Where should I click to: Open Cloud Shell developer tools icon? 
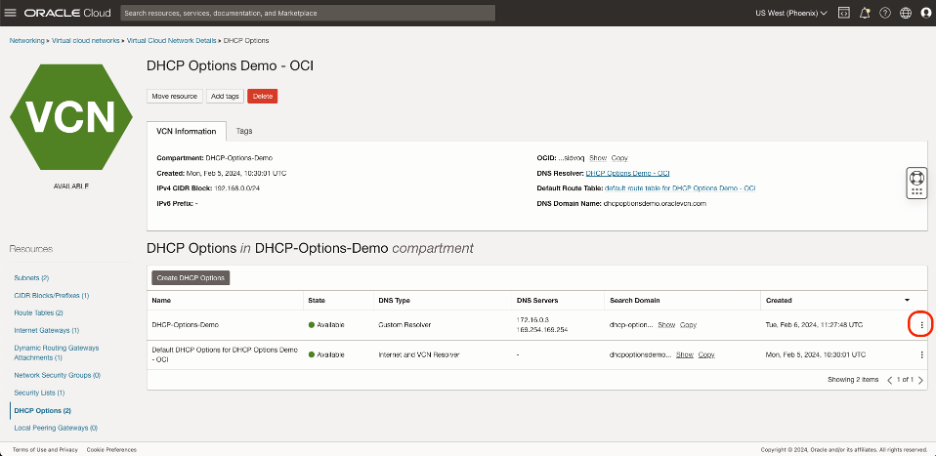click(x=844, y=13)
